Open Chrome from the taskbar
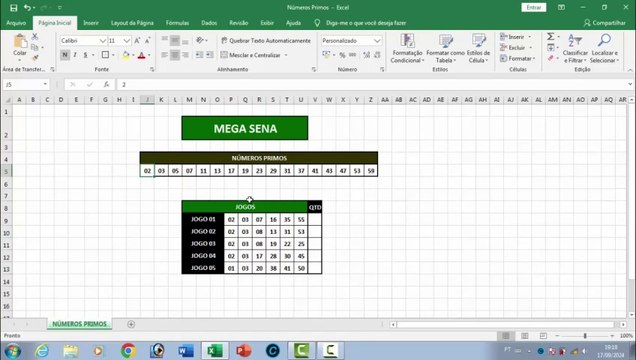The image size is (636, 360). (x=128, y=351)
